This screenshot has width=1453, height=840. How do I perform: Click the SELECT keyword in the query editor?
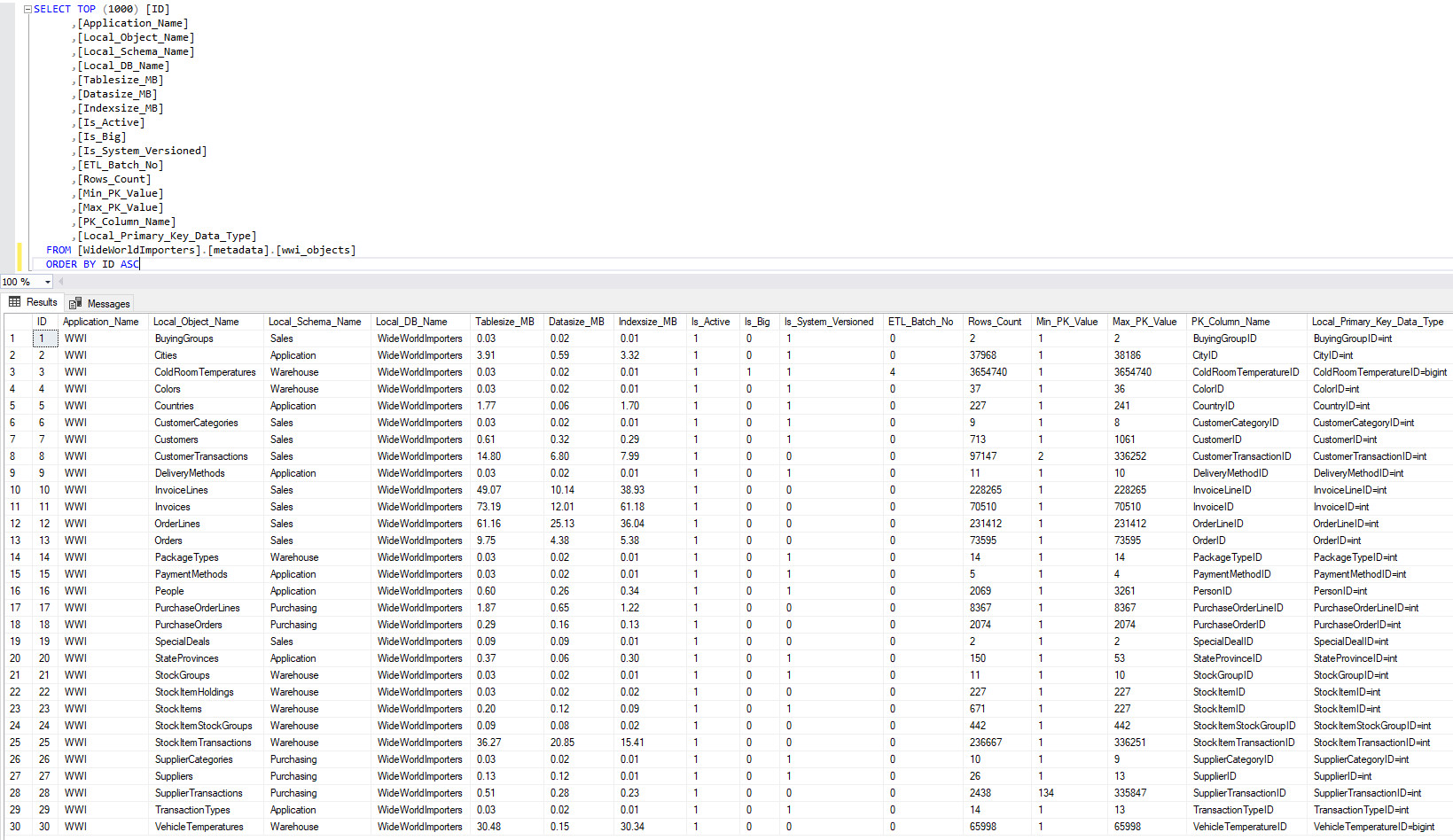tap(52, 9)
